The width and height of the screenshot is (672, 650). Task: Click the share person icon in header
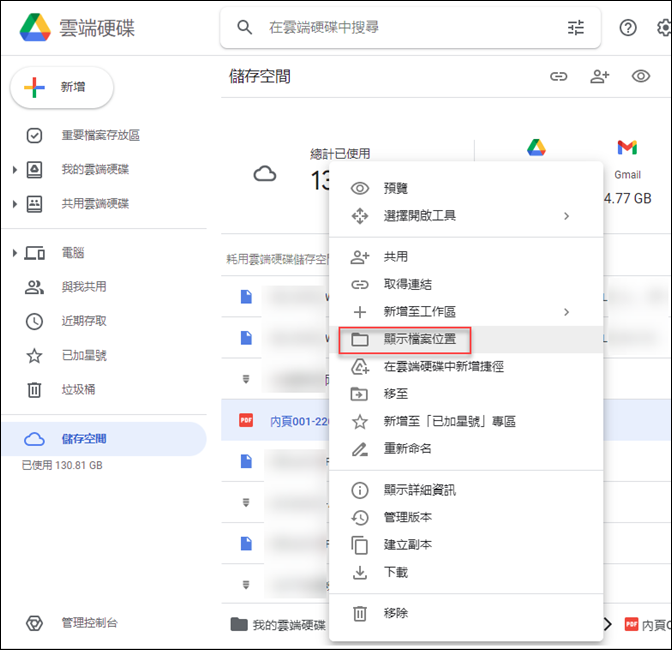(x=600, y=77)
